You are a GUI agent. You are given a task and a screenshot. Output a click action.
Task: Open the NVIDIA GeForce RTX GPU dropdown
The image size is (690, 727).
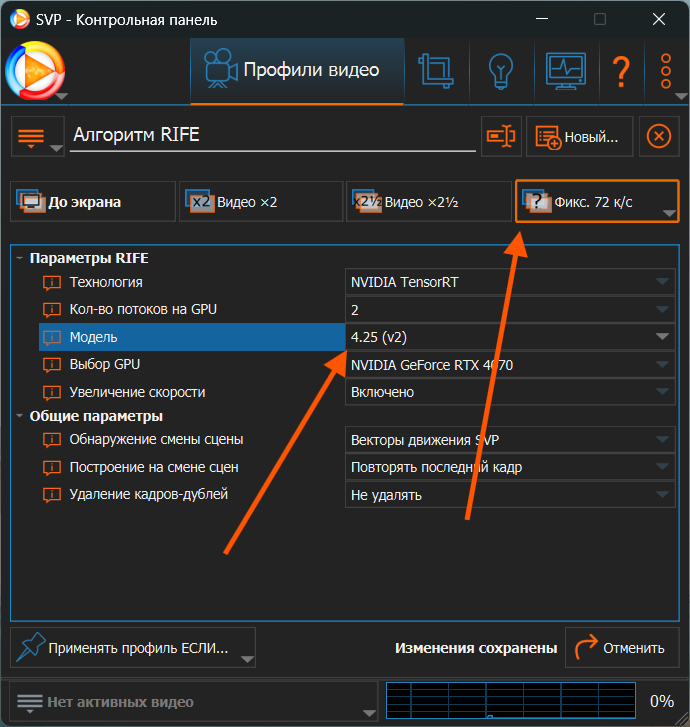point(510,365)
